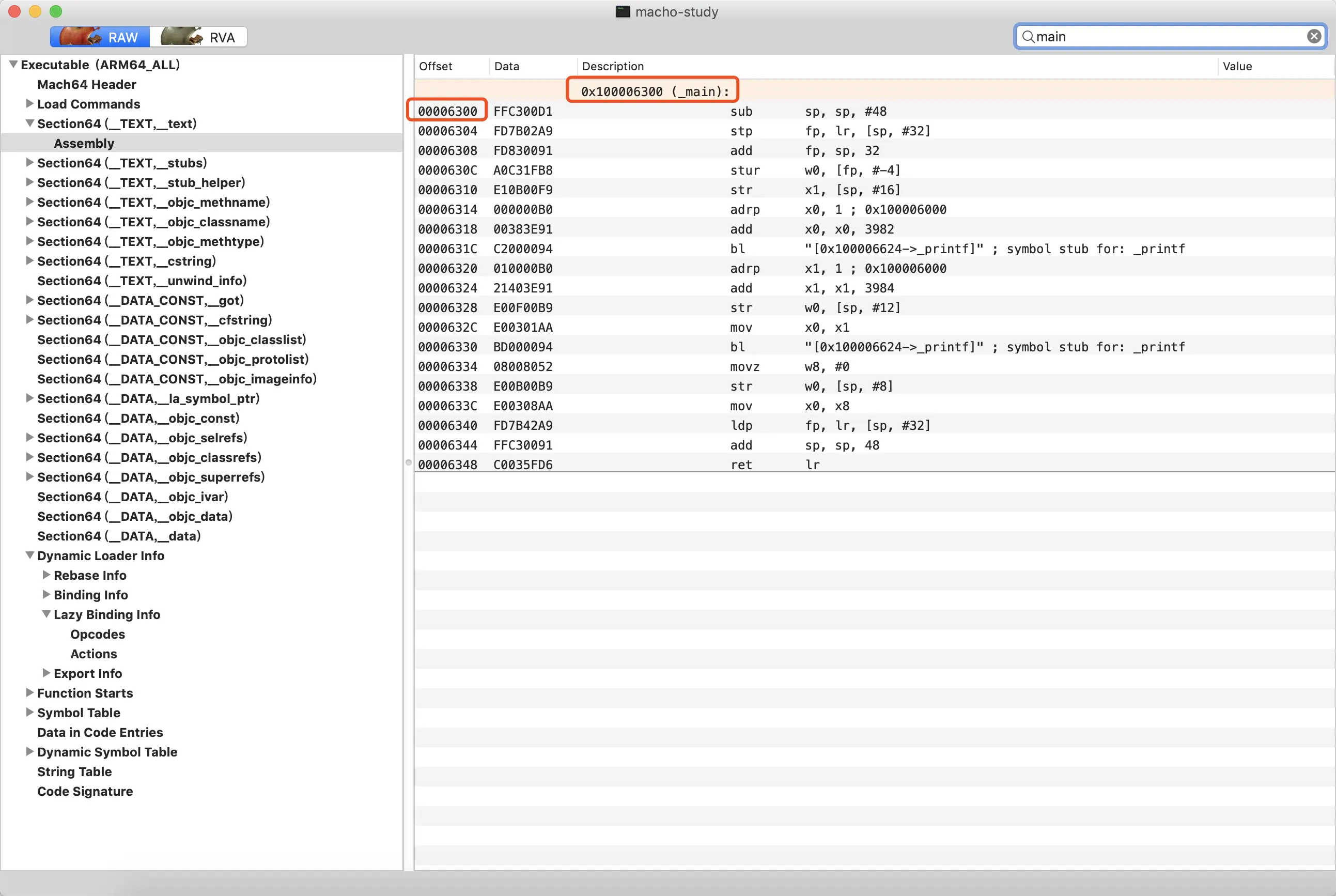Select the String Table entry
The image size is (1336, 896).
[74, 772]
